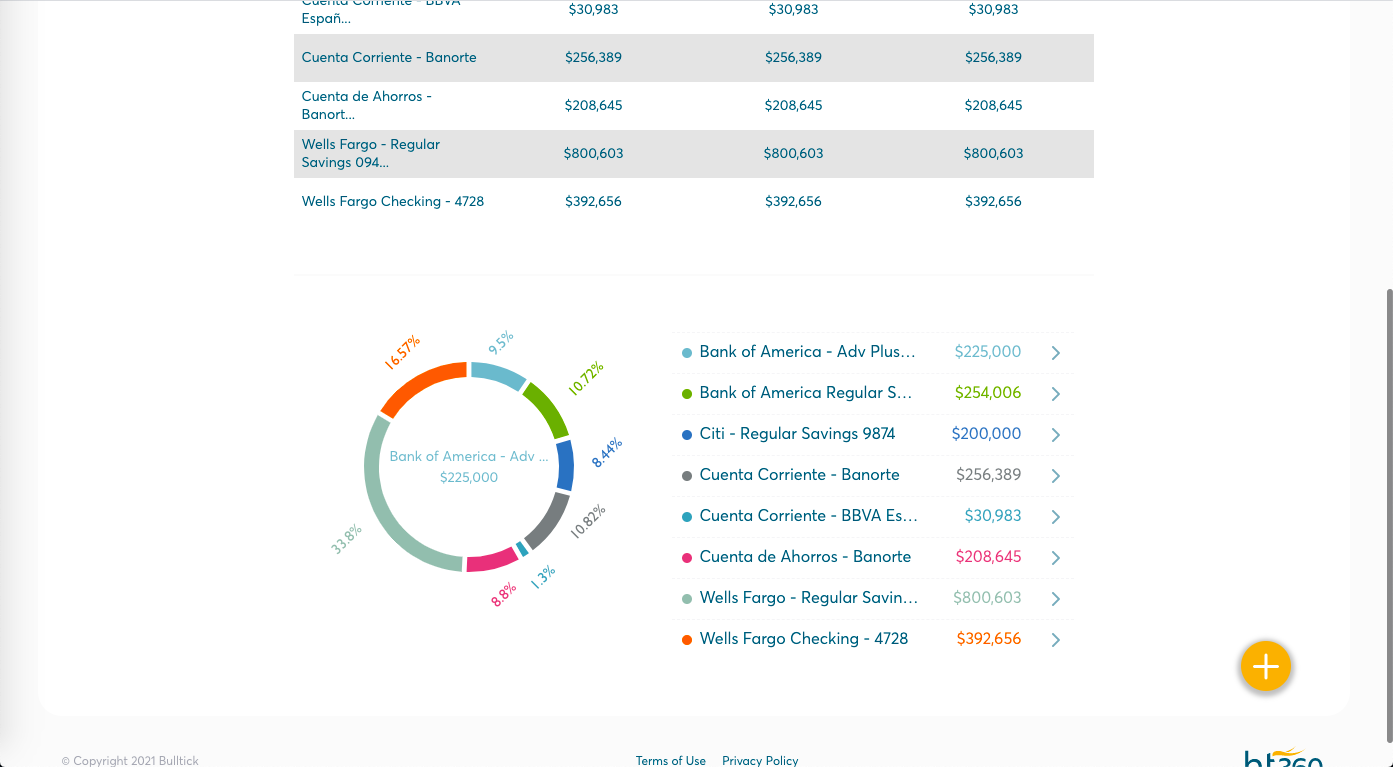This screenshot has width=1393, height=767.
Task: Expand the Wells Fargo Regular Savings chevron
Action: pyautogui.click(x=1056, y=599)
